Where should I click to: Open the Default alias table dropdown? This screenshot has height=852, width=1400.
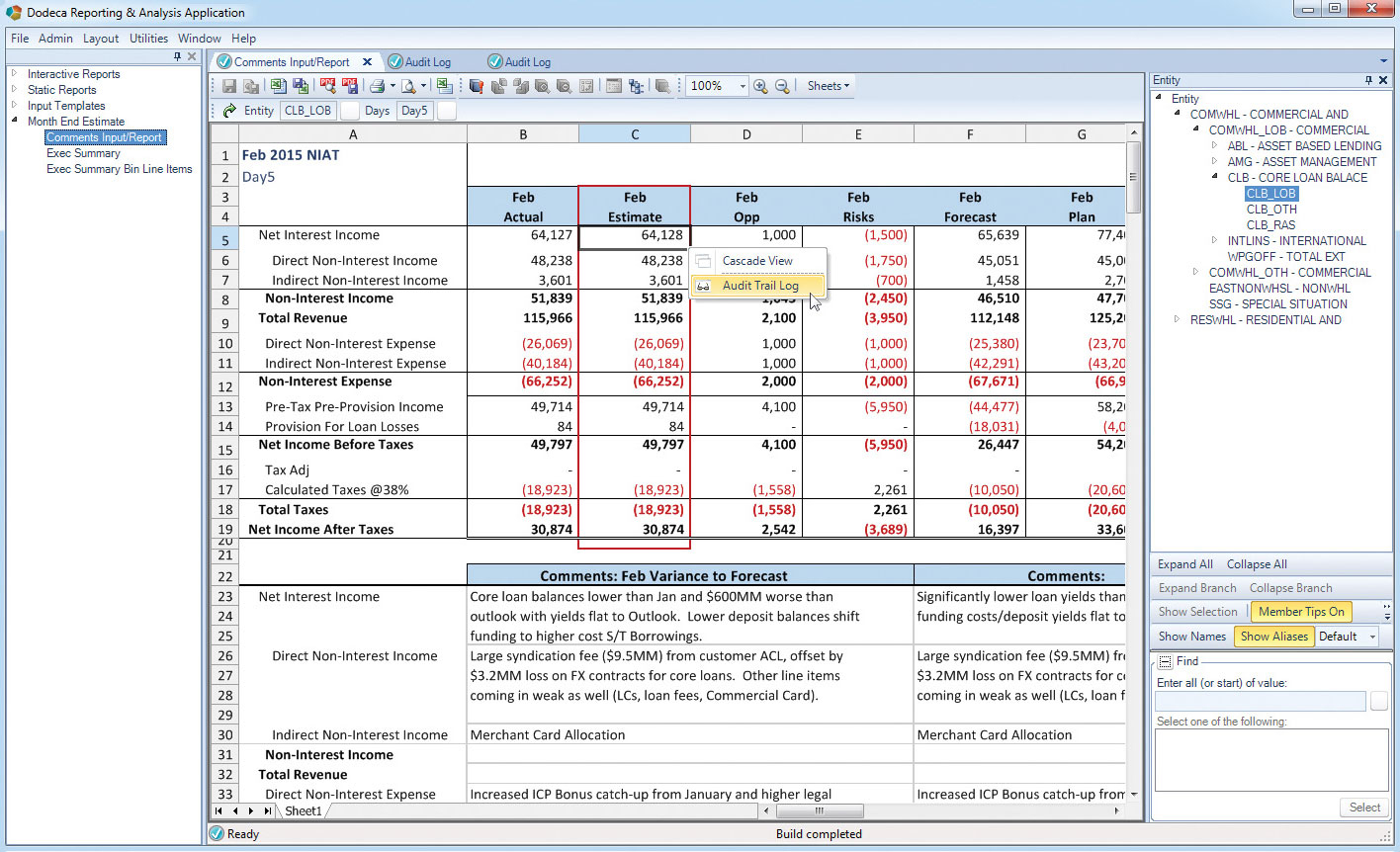(1346, 637)
